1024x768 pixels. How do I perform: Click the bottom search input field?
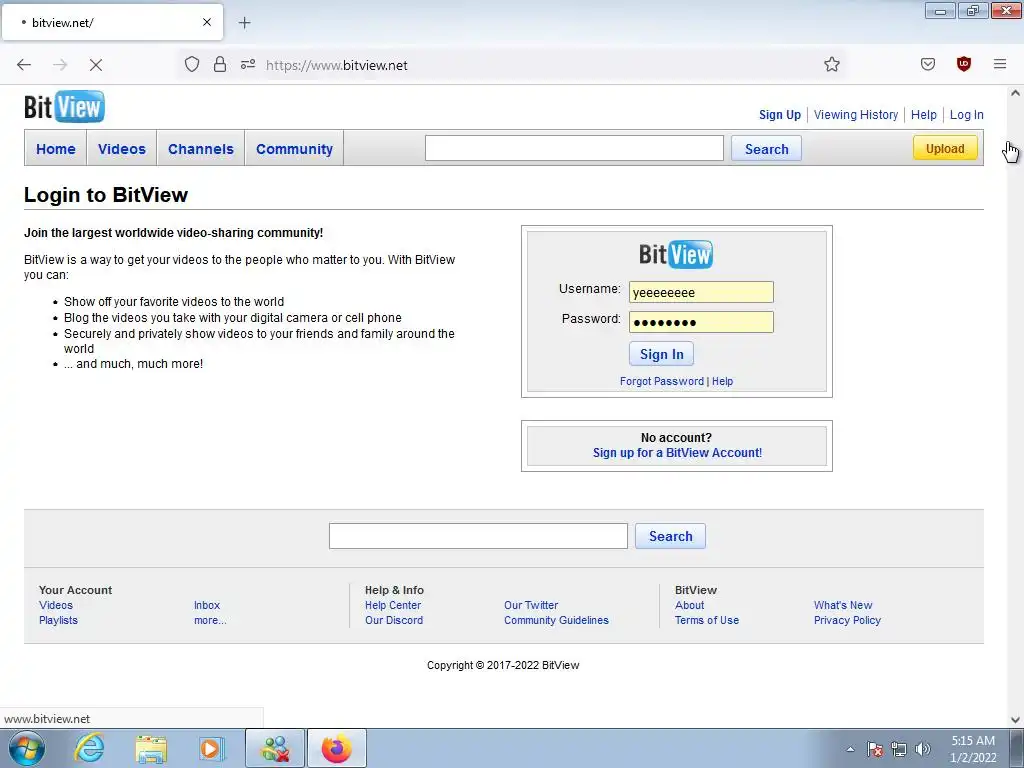(x=478, y=536)
